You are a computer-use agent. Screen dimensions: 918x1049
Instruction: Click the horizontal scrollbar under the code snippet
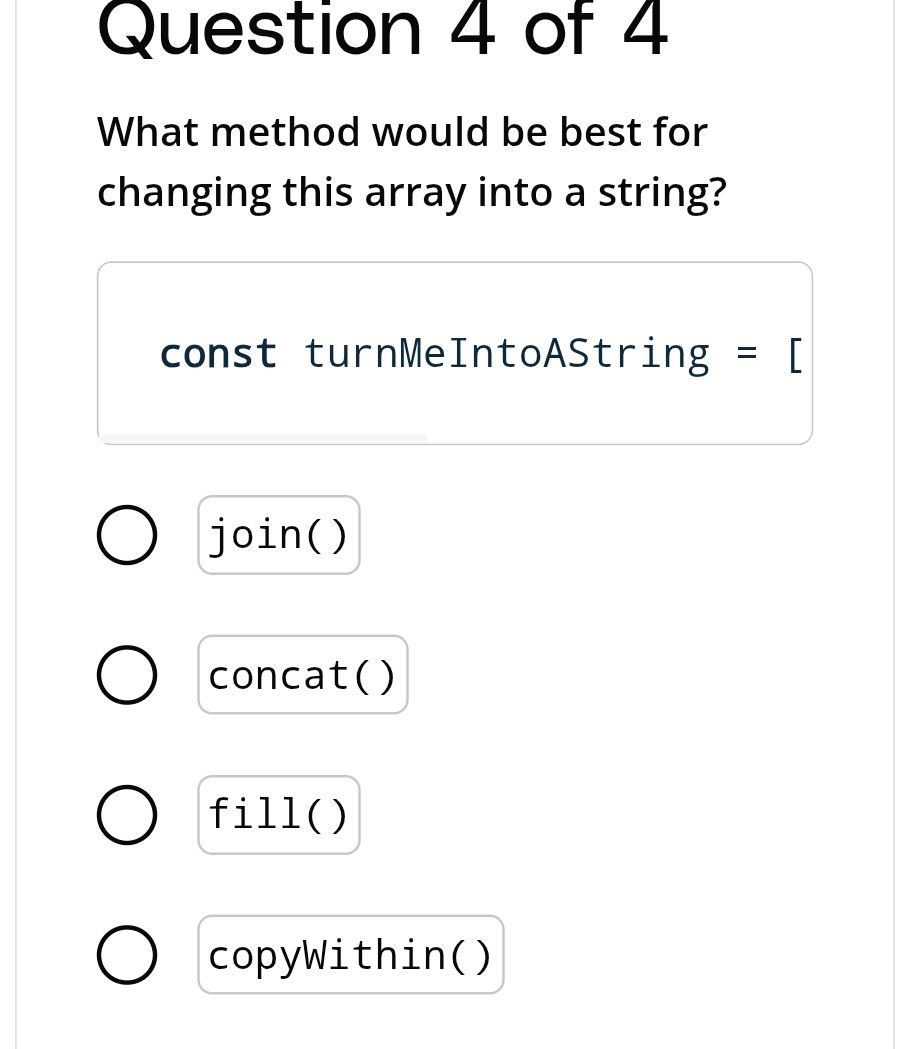(x=265, y=436)
